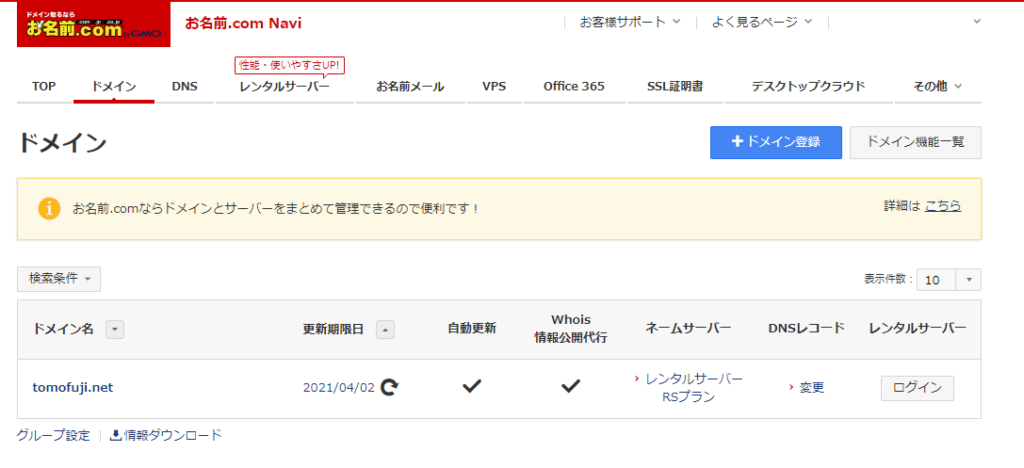The image size is (1024, 468).
Task: Click the お名前.com Navi title
Action: [244, 23]
